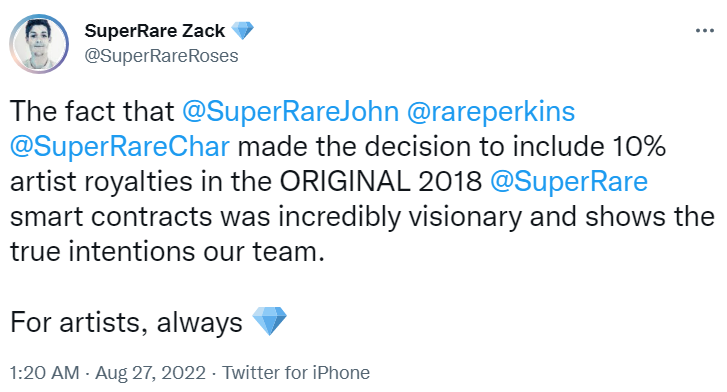The width and height of the screenshot is (727, 392).
Task: Click SuperRare Zack's profile avatar
Action: [x=39, y=44]
